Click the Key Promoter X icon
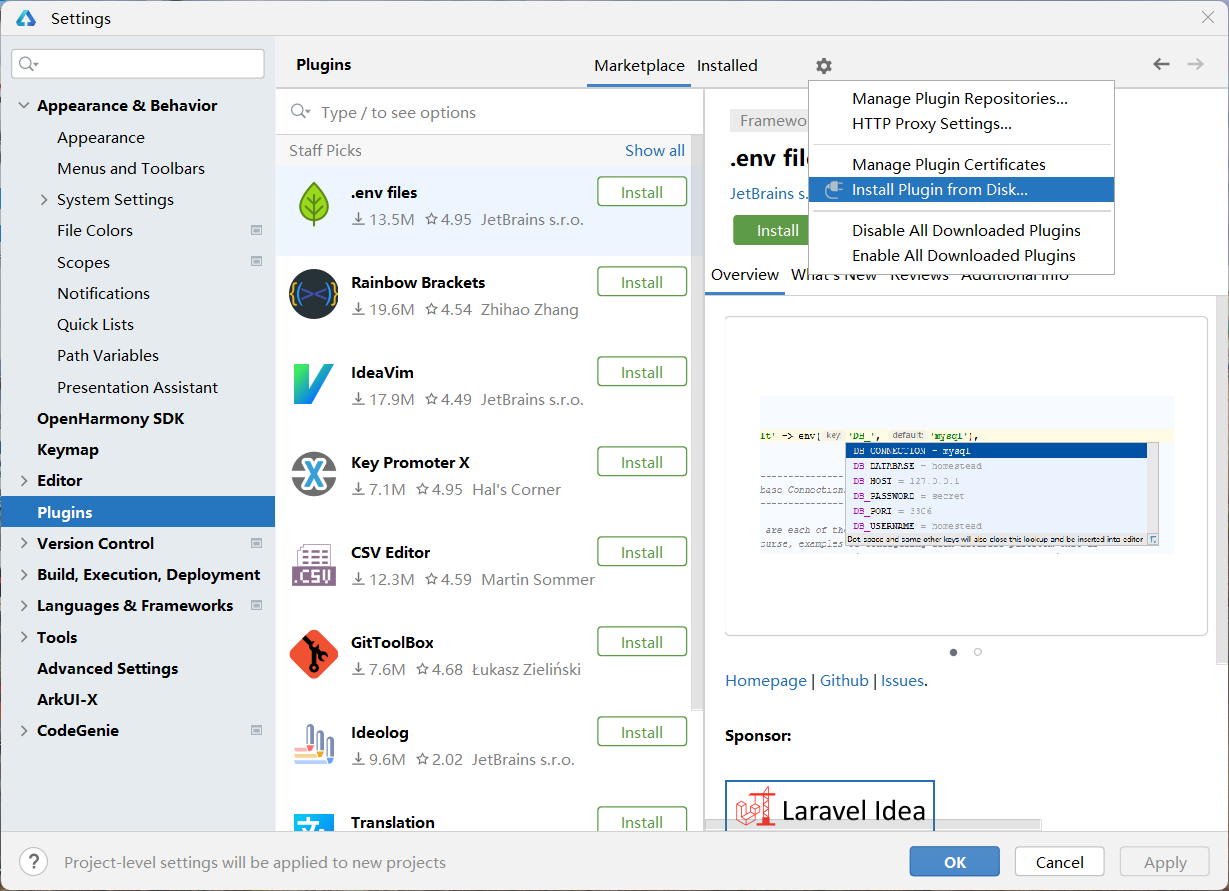Screen dimensions: 1229x891 click(x=314, y=474)
